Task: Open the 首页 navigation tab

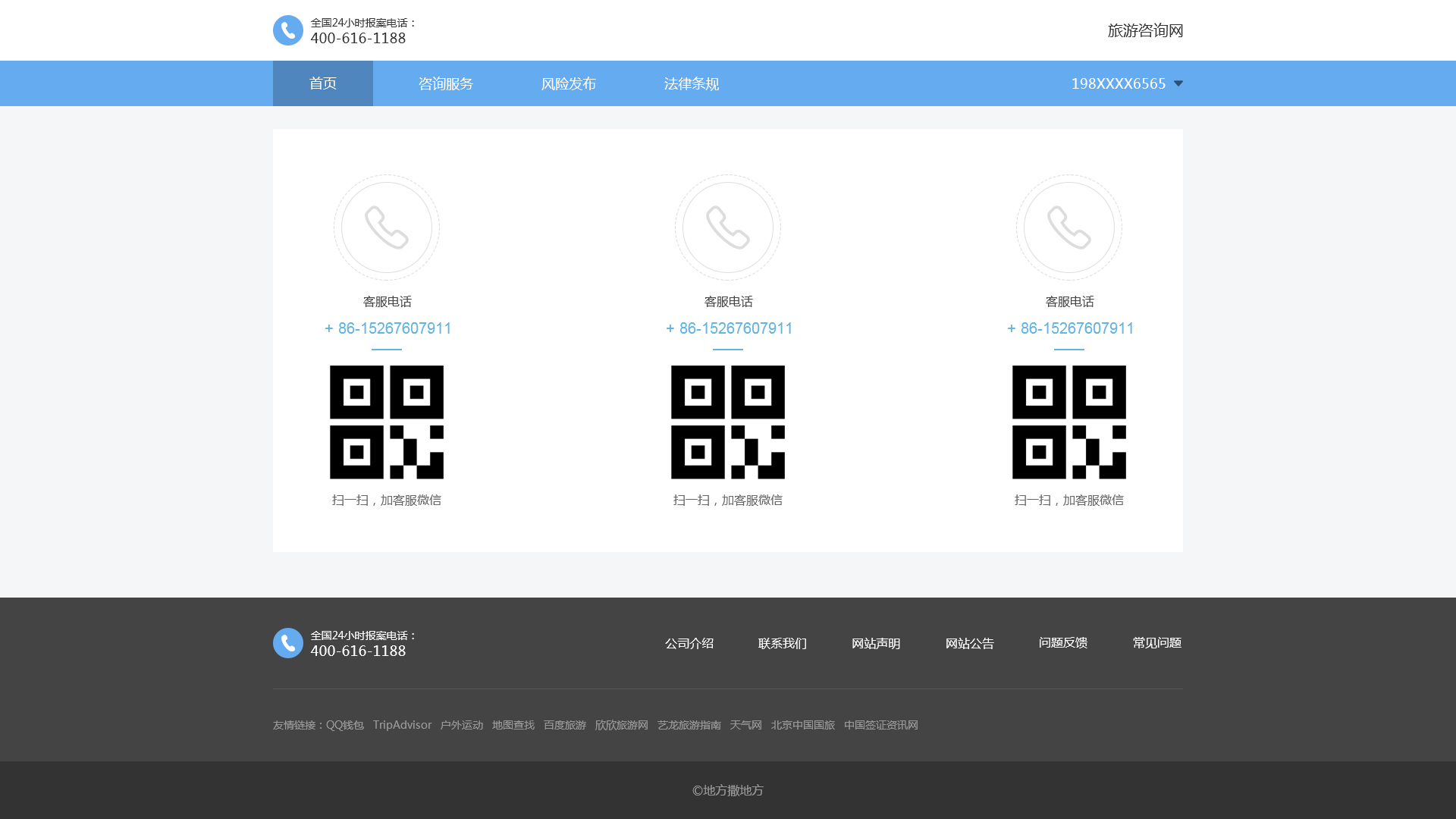Action: tap(323, 83)
